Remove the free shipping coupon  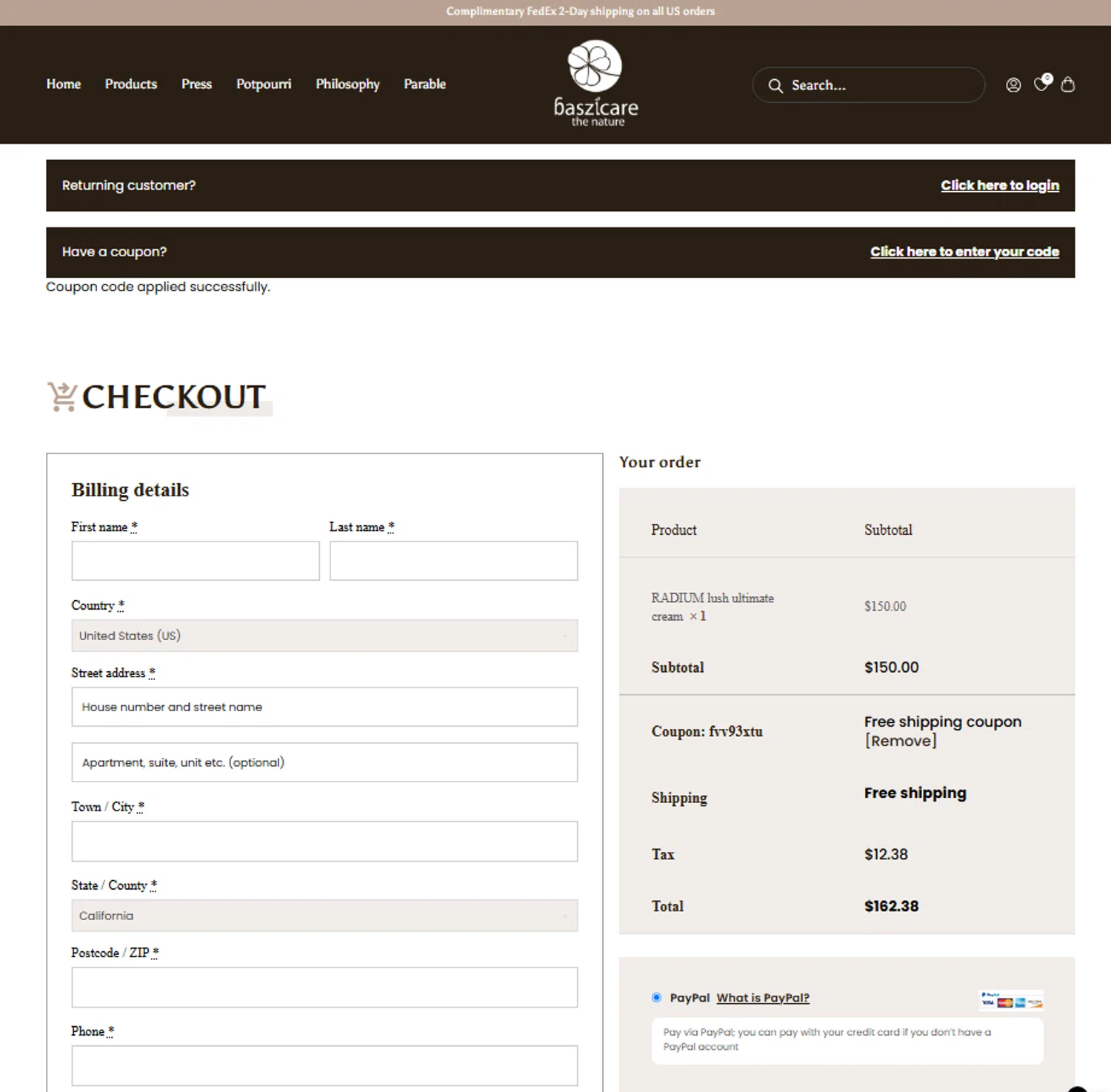(901, 741)
